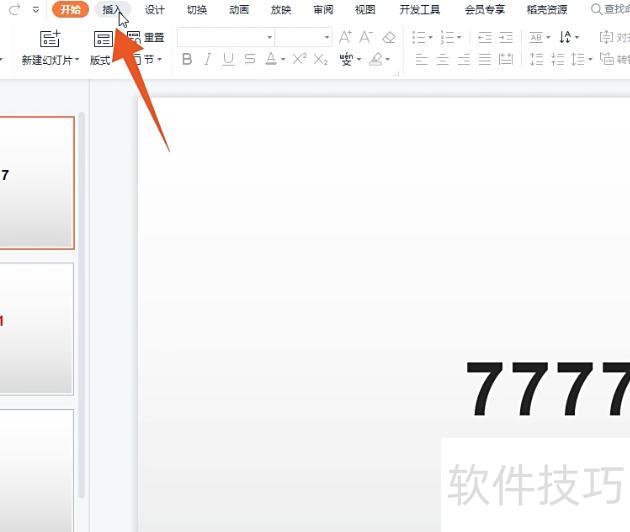This screenshot has height=532, width=630.
Task: Increase font size with A+ icon
Action: 345,37
